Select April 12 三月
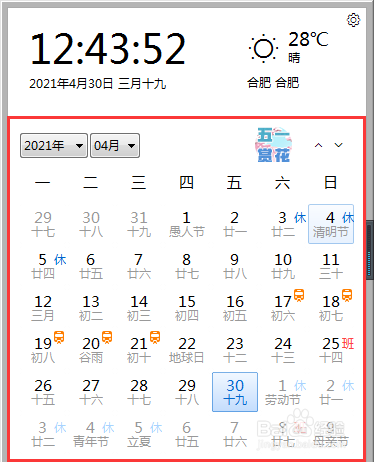This screenshot has width=374, height=462. tap(43, 308)
